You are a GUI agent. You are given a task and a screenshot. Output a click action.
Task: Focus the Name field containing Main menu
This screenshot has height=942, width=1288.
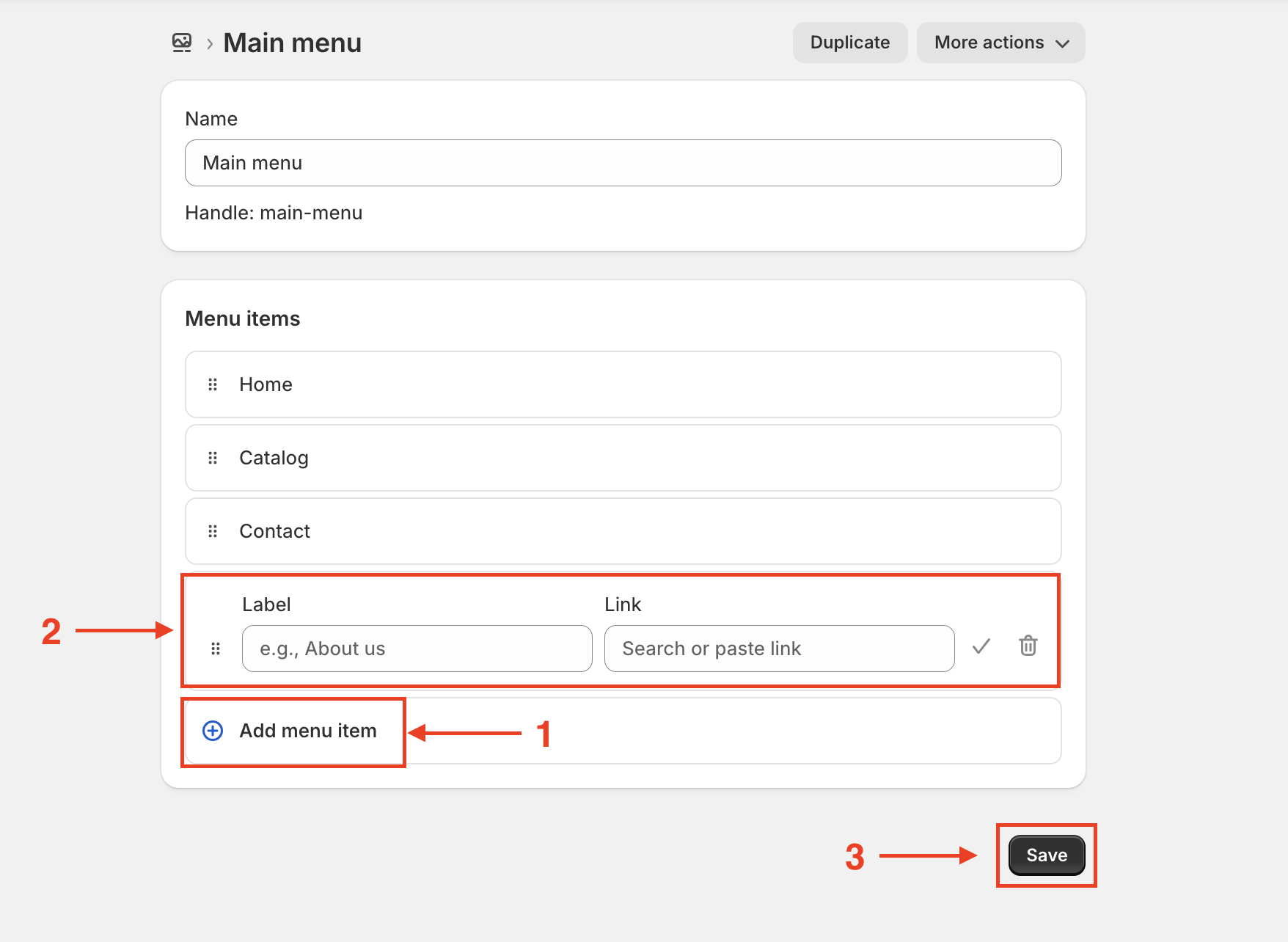click(623, 163)
